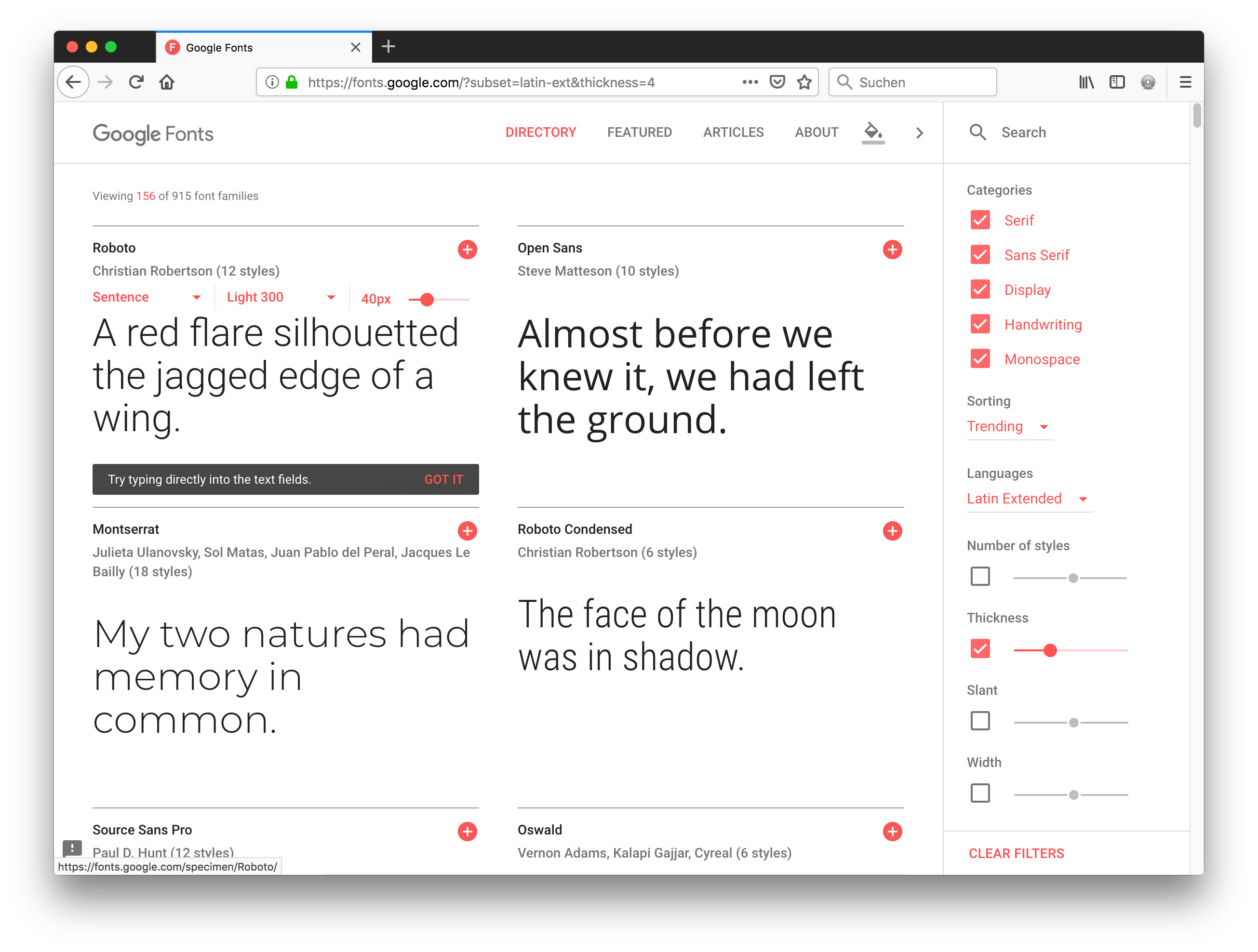Click CLEAR FILTERS
Viewport: 1258px width, 952px height.
[1016, 853]
